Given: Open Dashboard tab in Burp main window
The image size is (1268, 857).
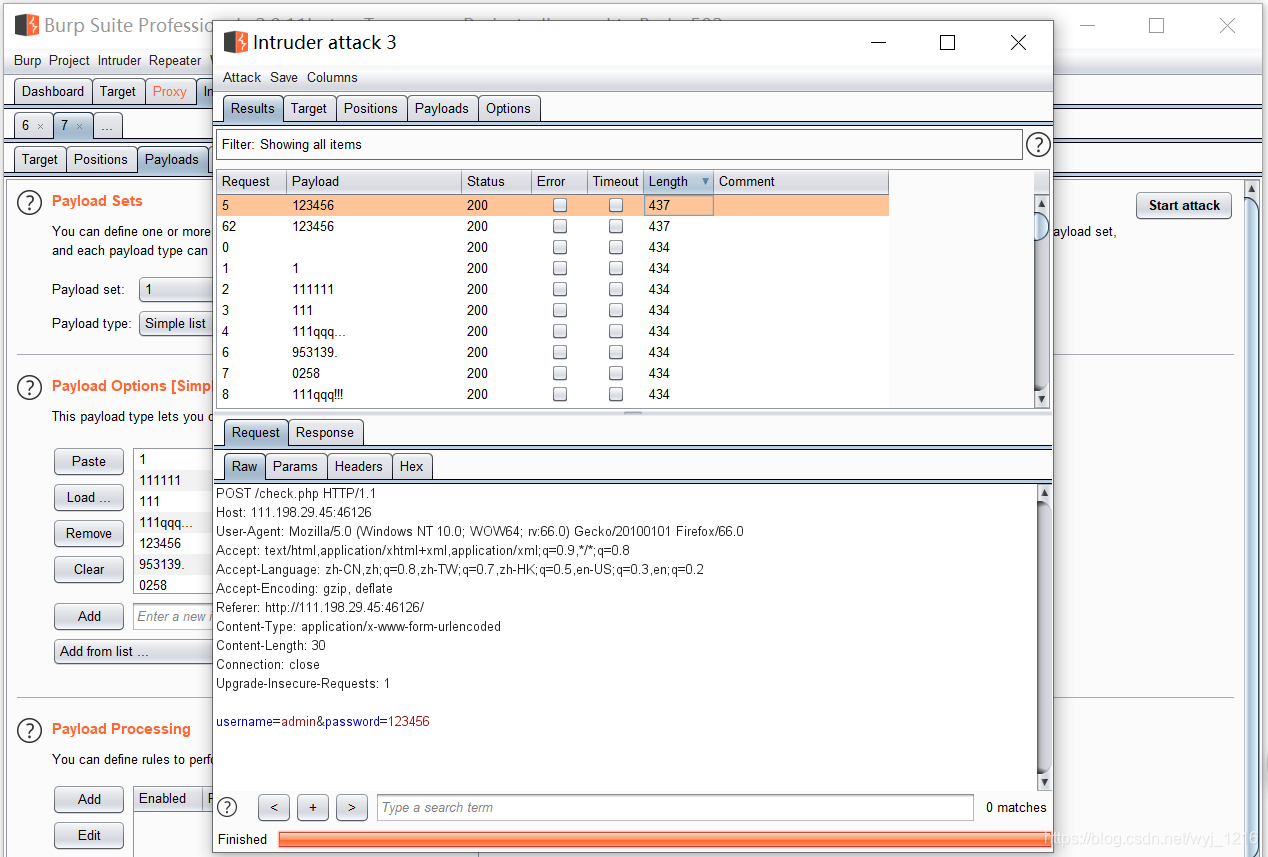Looking at the screenshot, I should pos(53,91).
